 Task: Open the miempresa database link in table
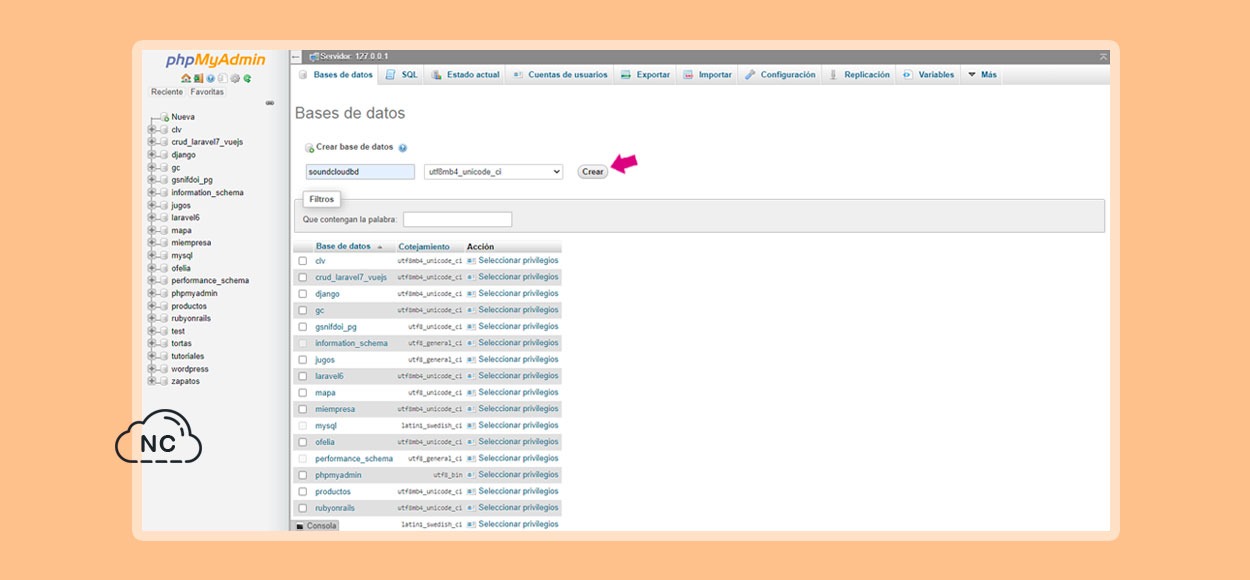[335, 409]
